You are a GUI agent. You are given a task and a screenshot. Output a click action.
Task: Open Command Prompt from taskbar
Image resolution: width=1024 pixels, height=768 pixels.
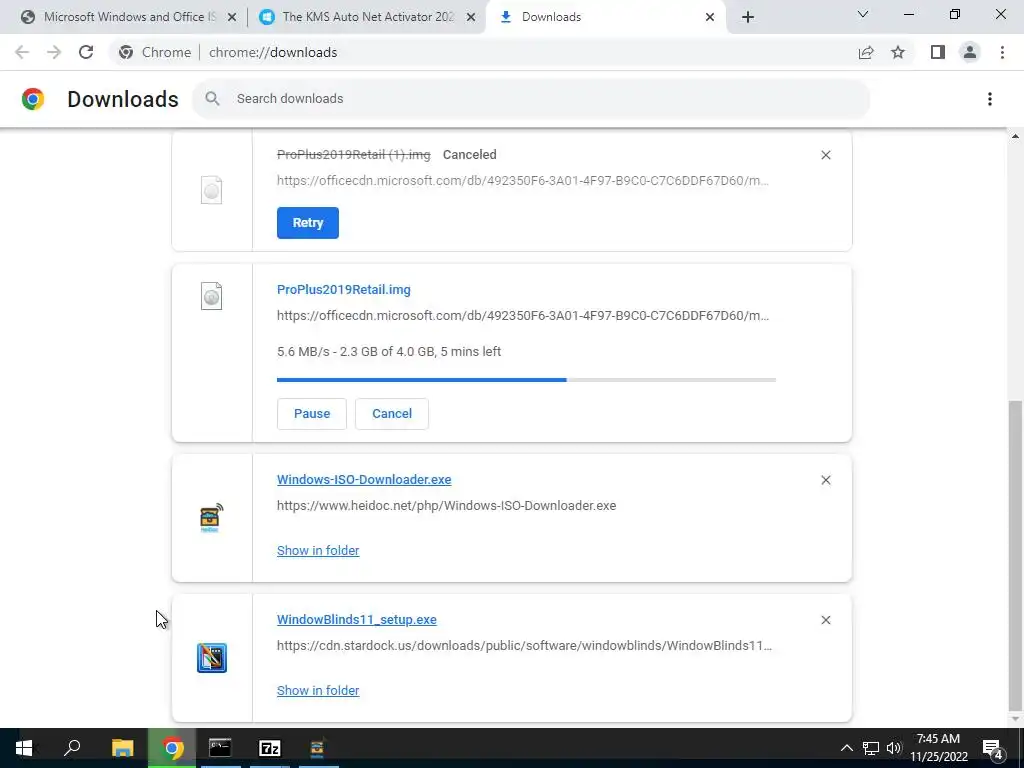(220, 748)
